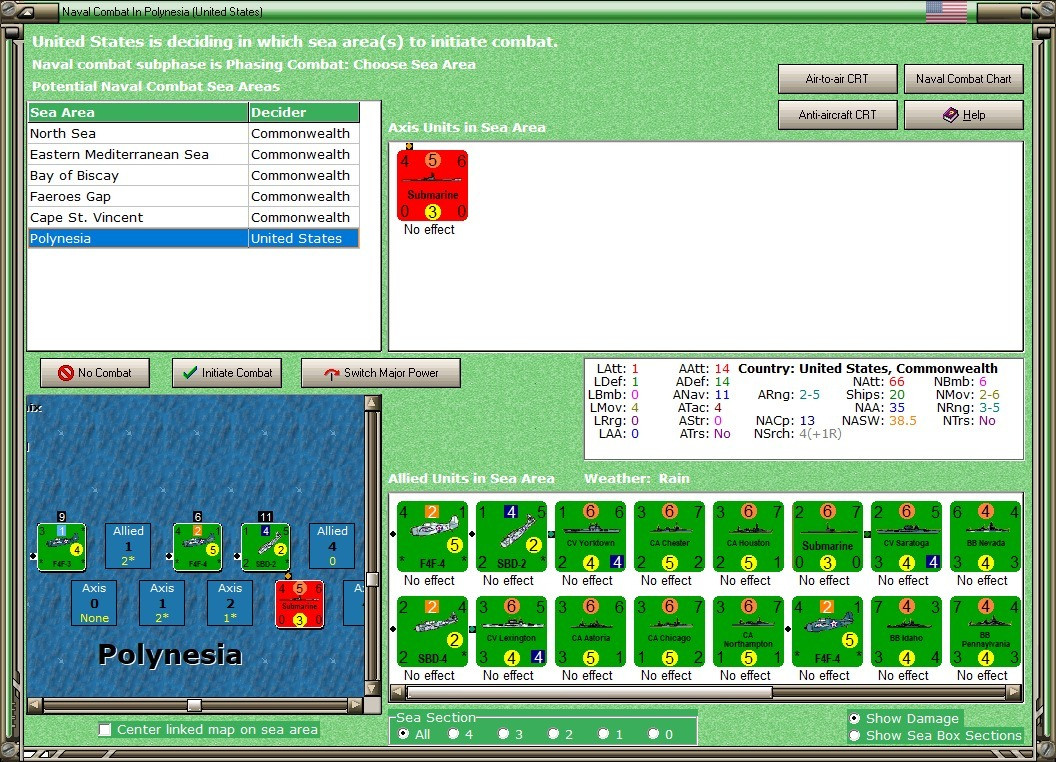The height and width of the screenshot is (762, 1056).
Task: Select sea section 2 radio button
Action: pos(553,734)
